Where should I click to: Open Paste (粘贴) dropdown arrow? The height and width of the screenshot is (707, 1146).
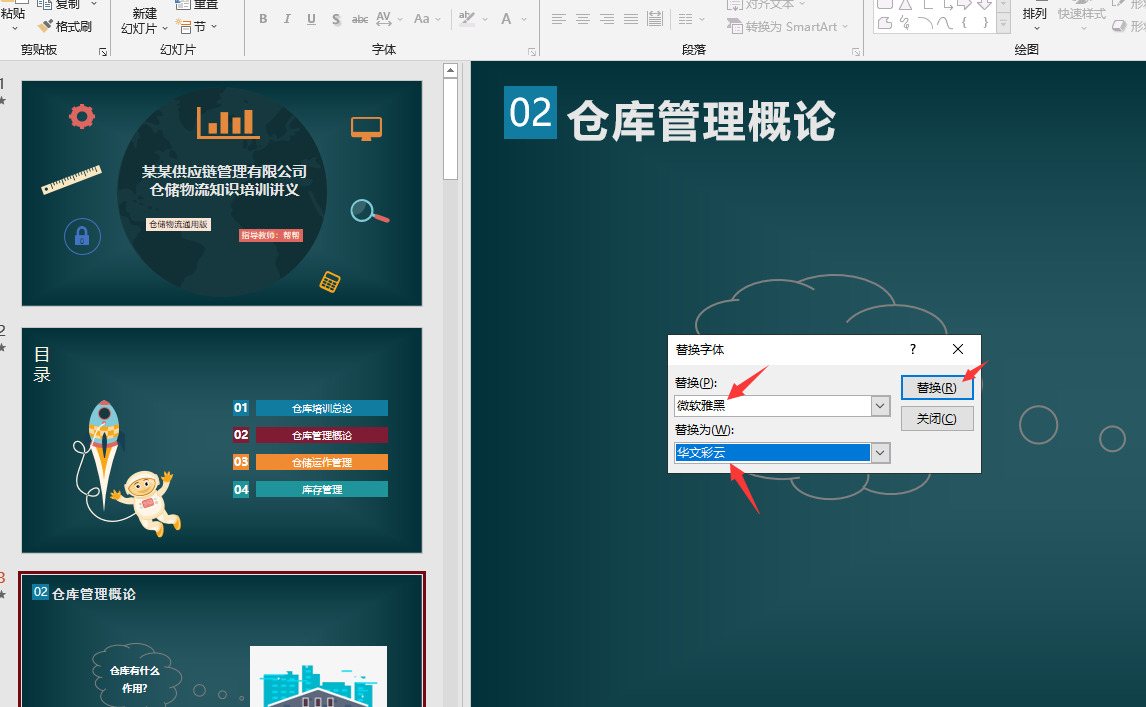point(14,28)
